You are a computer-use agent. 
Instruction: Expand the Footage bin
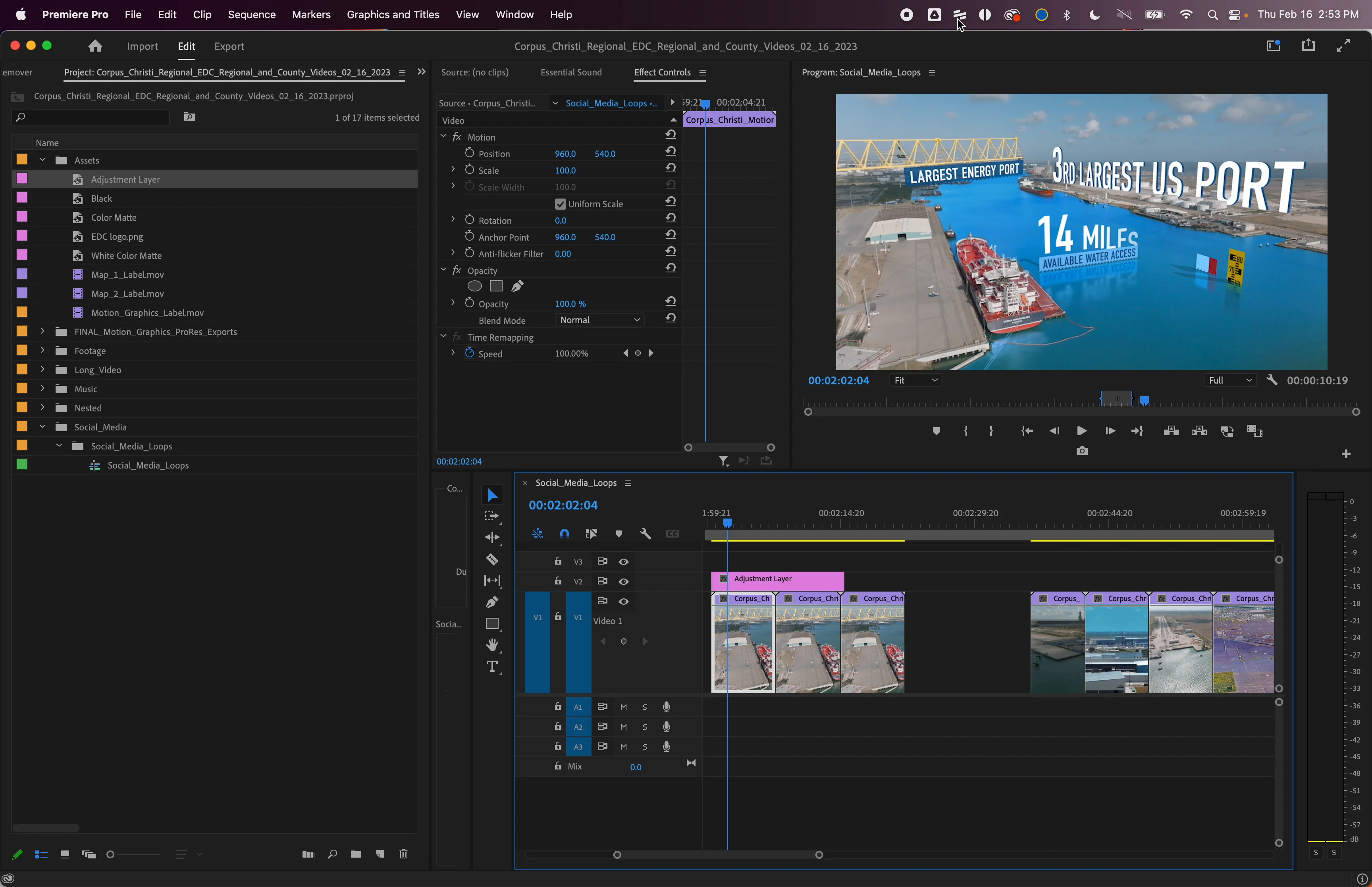[x=42, y=350]
